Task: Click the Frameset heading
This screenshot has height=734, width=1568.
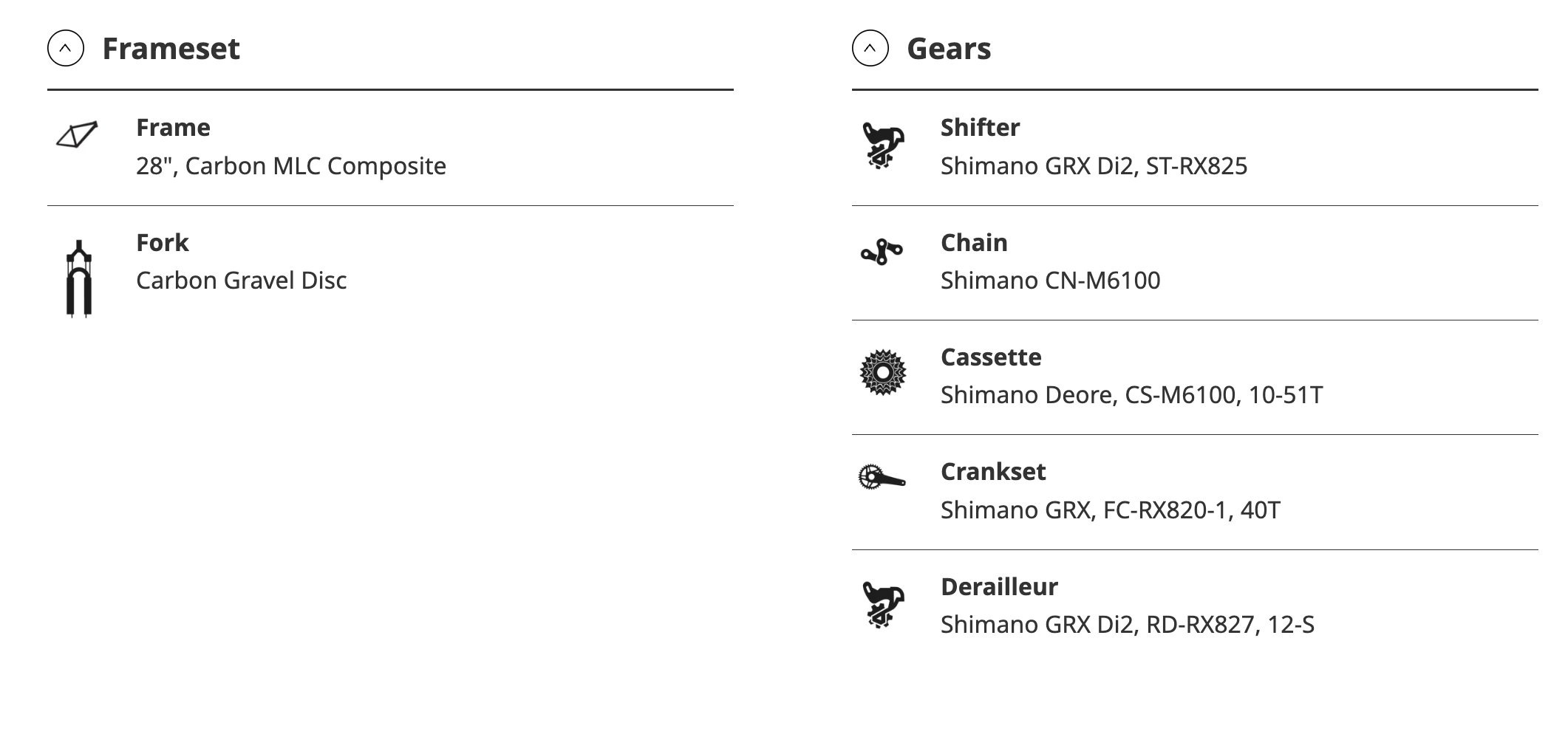Action: [171, 49]
